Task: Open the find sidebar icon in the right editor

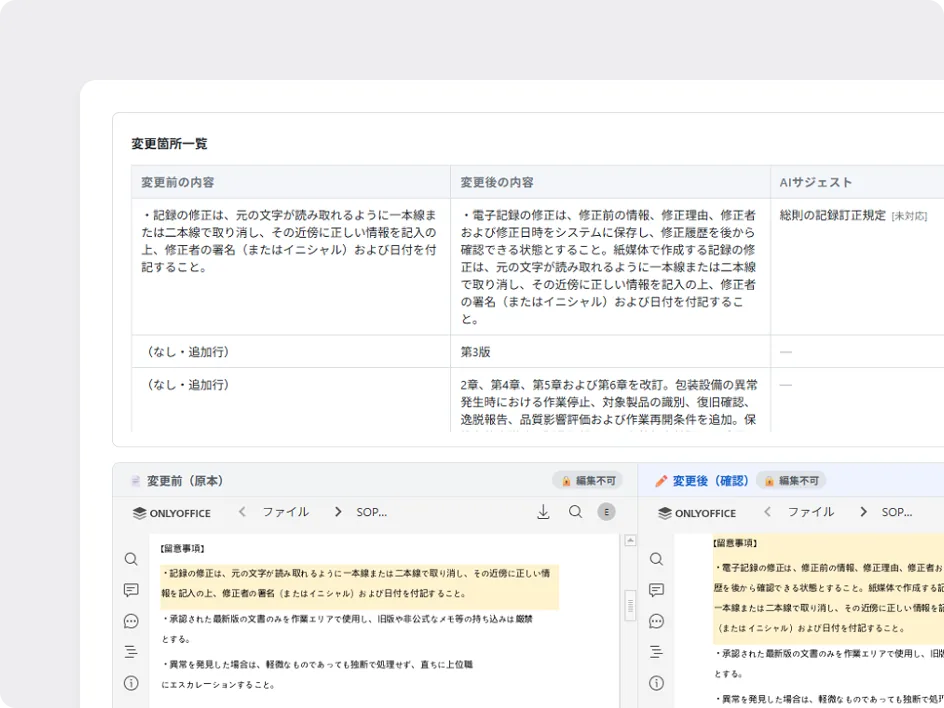Action: coord(656,559)
